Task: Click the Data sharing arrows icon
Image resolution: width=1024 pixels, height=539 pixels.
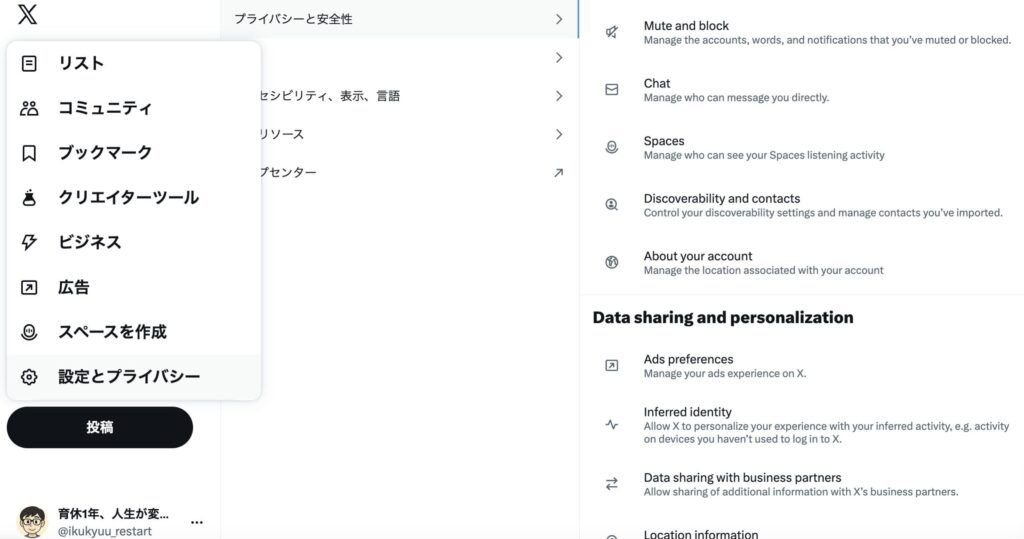Action: 612,484
